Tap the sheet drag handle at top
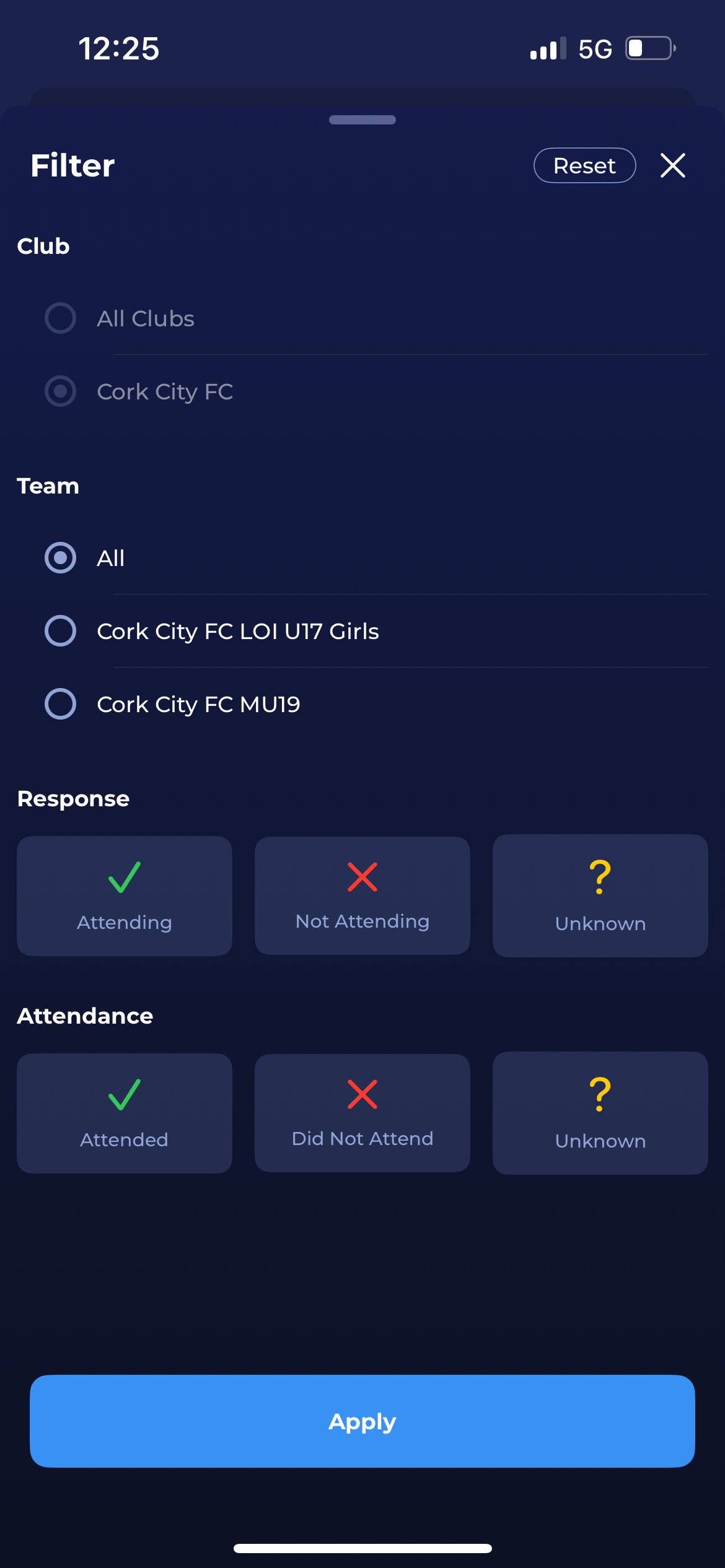Image resolution: width=725 pixels, height=1568 pixels. coord(362,120)
